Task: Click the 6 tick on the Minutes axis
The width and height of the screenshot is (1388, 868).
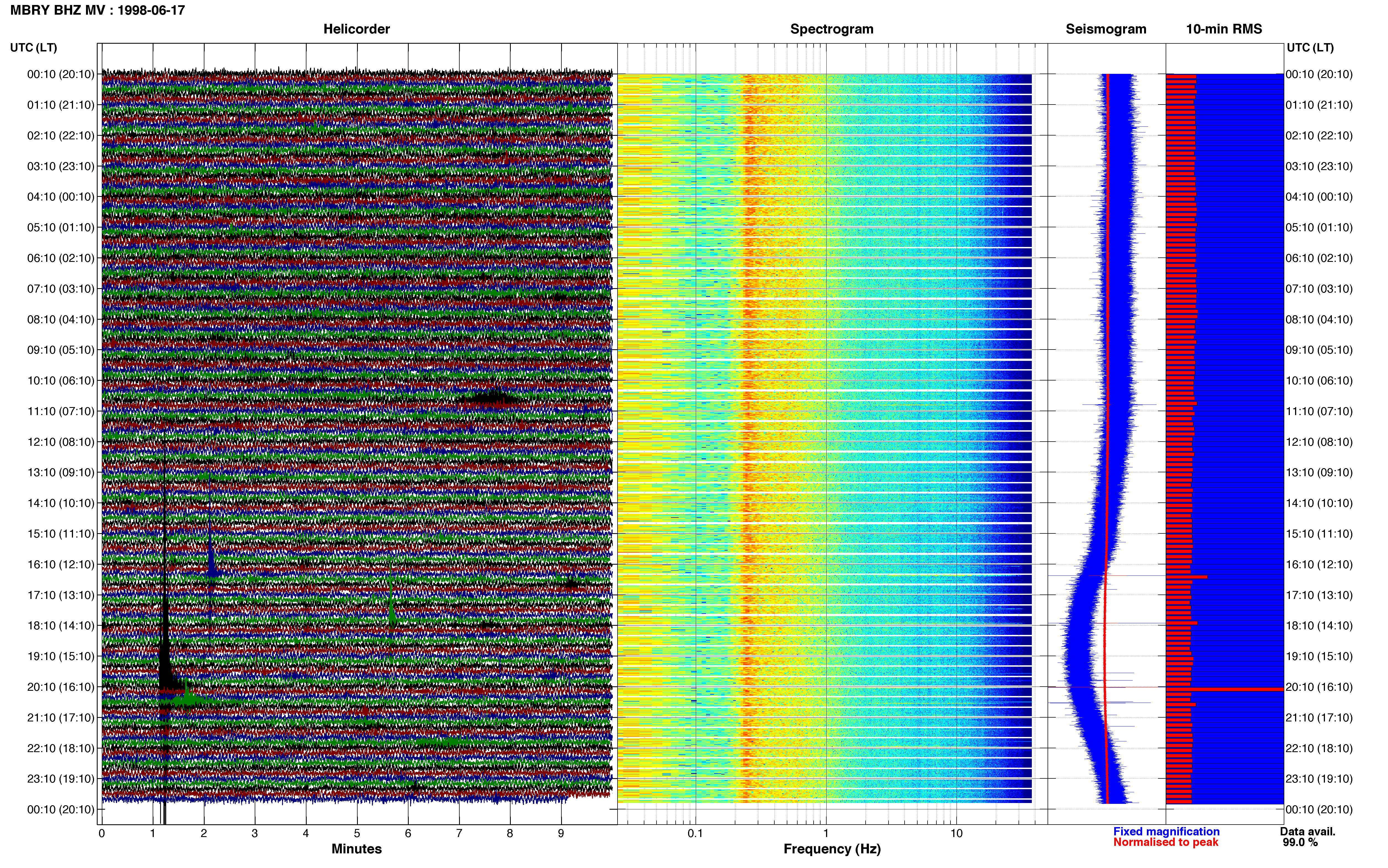Action: [408, 833]
